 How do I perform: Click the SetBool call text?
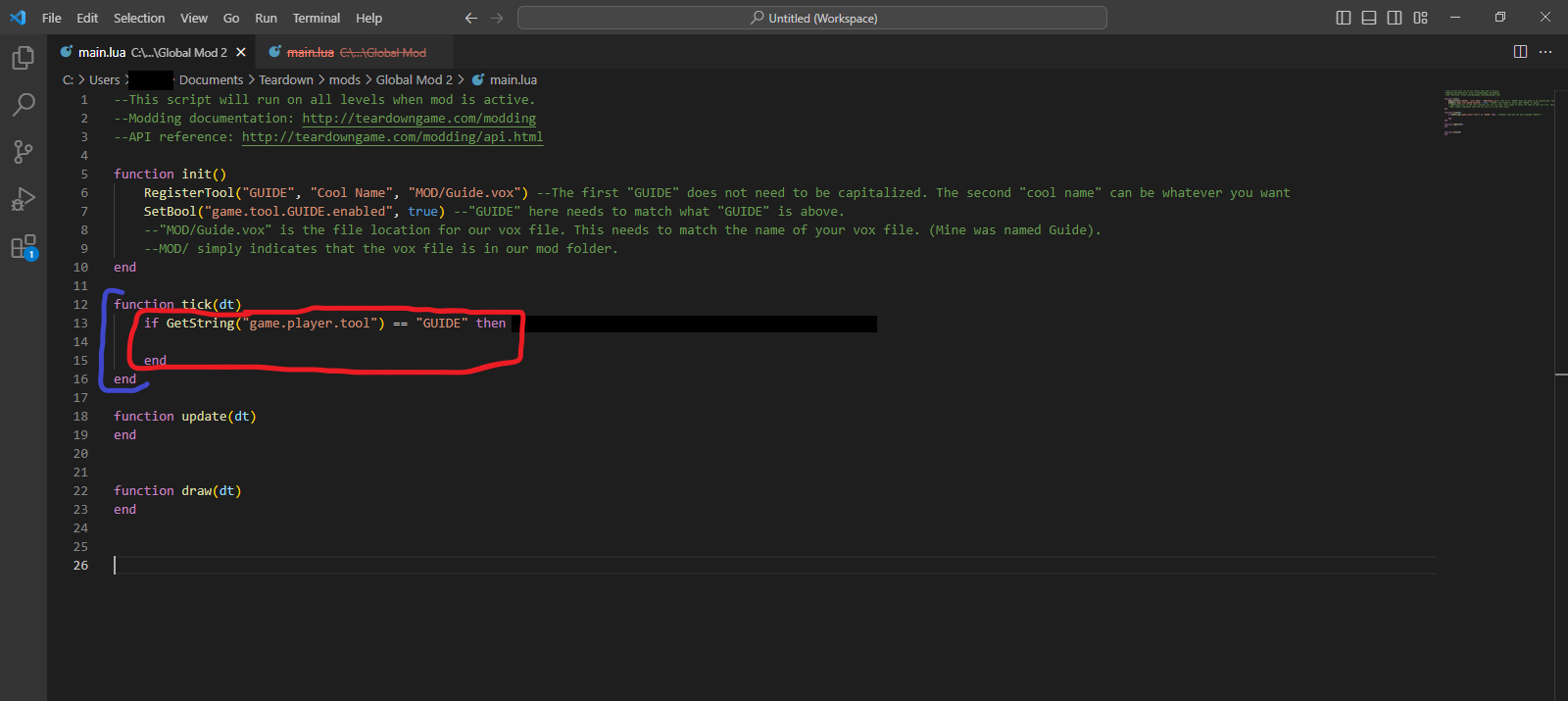click(x=294, y=212)
